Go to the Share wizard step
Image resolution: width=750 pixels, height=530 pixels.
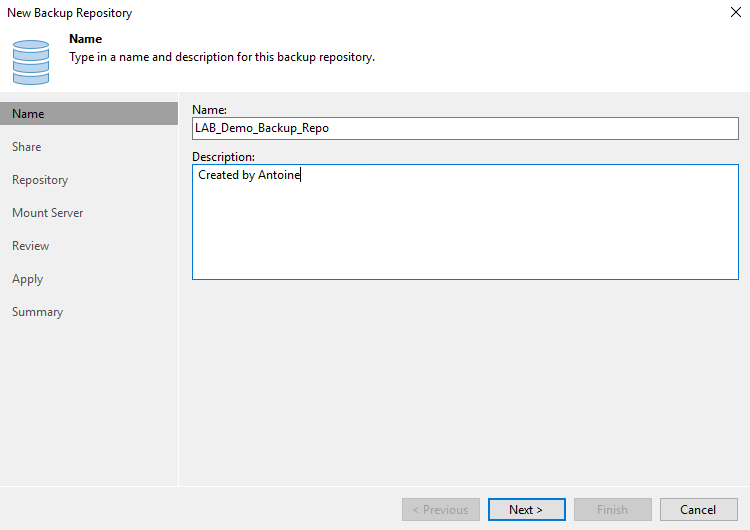click(27, 147)
